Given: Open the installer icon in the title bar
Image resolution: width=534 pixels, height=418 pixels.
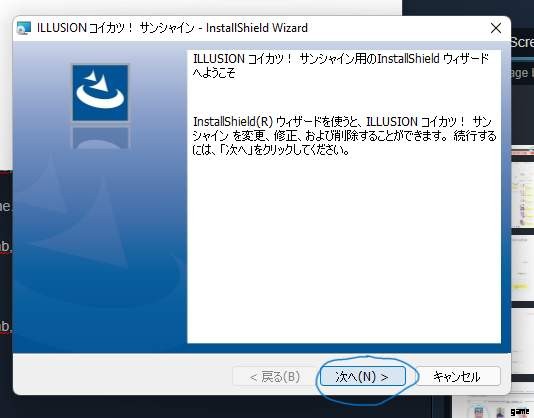Looking at the screenshot, I should [24, 28].
